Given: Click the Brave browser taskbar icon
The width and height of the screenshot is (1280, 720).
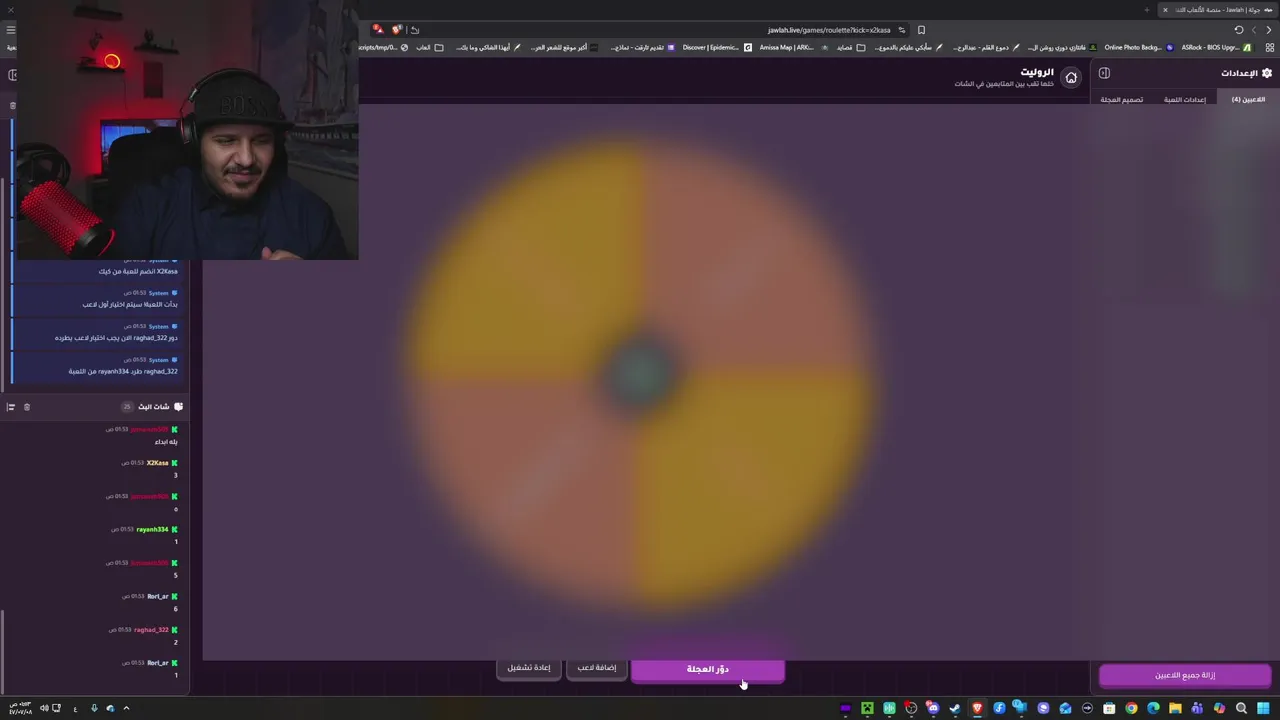Looking at the screenshot, I should coord(978,708).
